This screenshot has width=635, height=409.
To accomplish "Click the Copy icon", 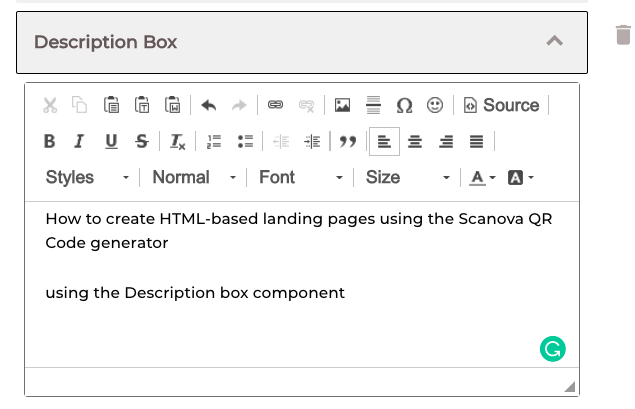I will (79, 105).
